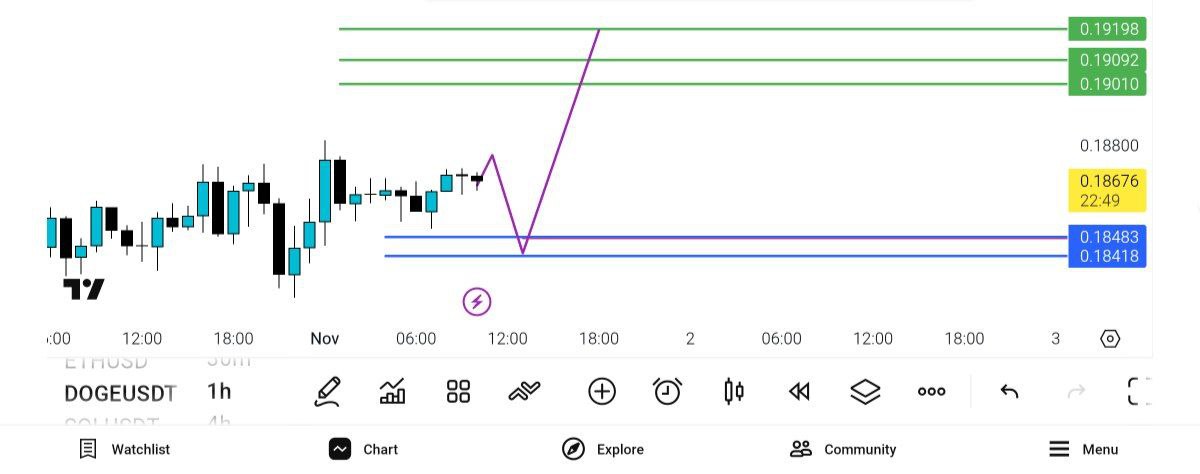Create an alert with the alarm clock icon
Screen dimensions: 1200x474
tap(667, 392)
